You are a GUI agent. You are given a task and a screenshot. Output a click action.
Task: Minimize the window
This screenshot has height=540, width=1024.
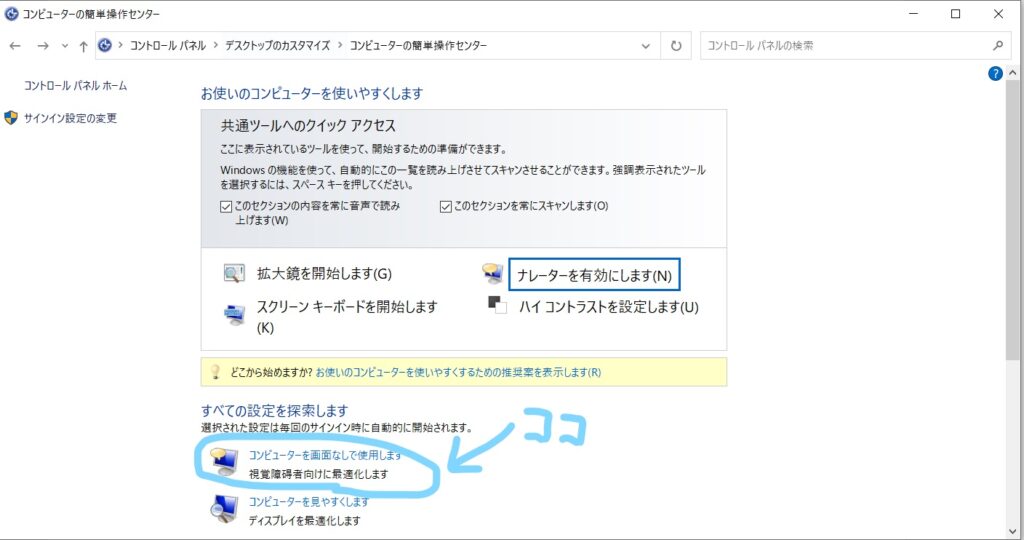[914, 14]
